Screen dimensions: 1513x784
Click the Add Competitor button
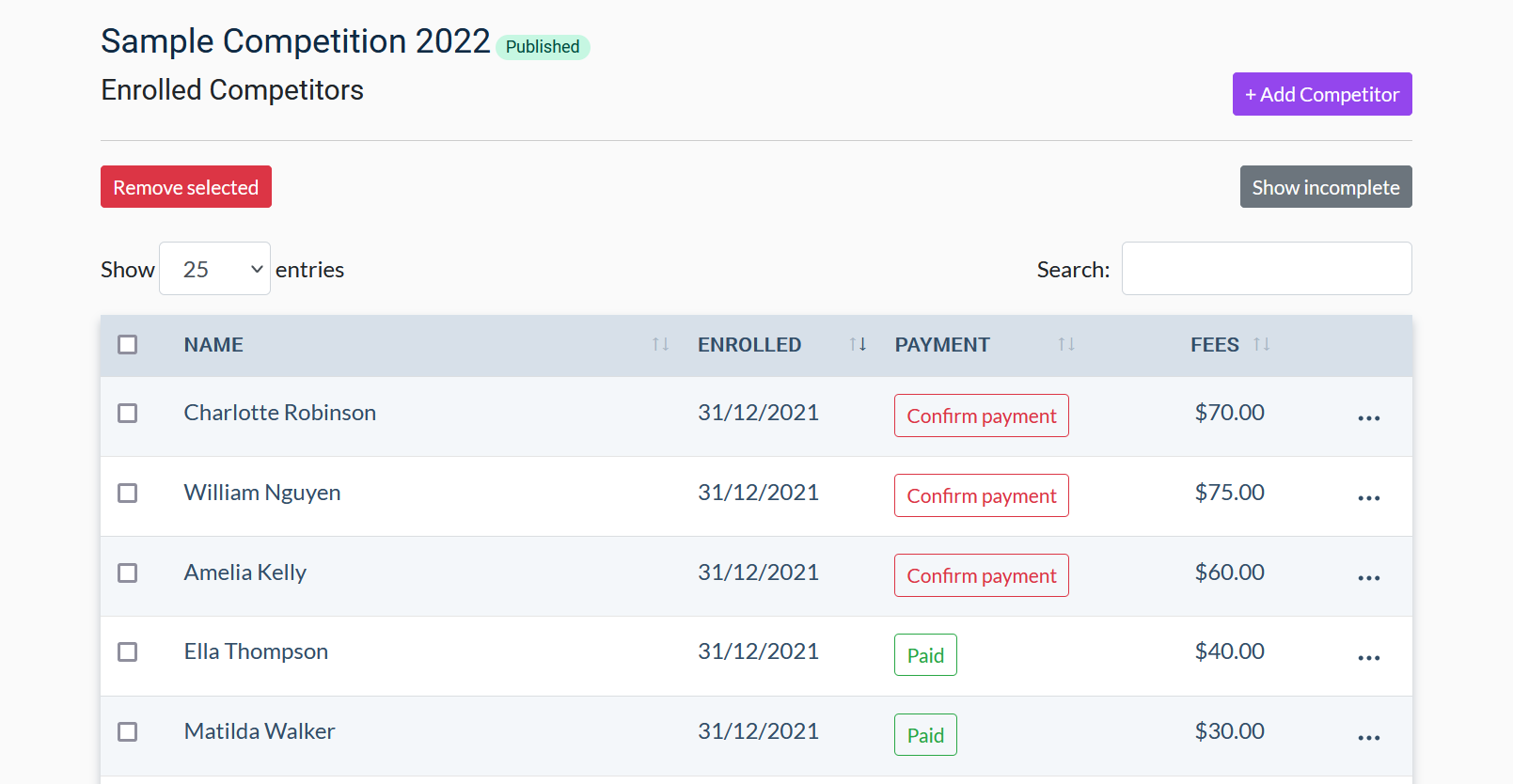coord(1321,94)
